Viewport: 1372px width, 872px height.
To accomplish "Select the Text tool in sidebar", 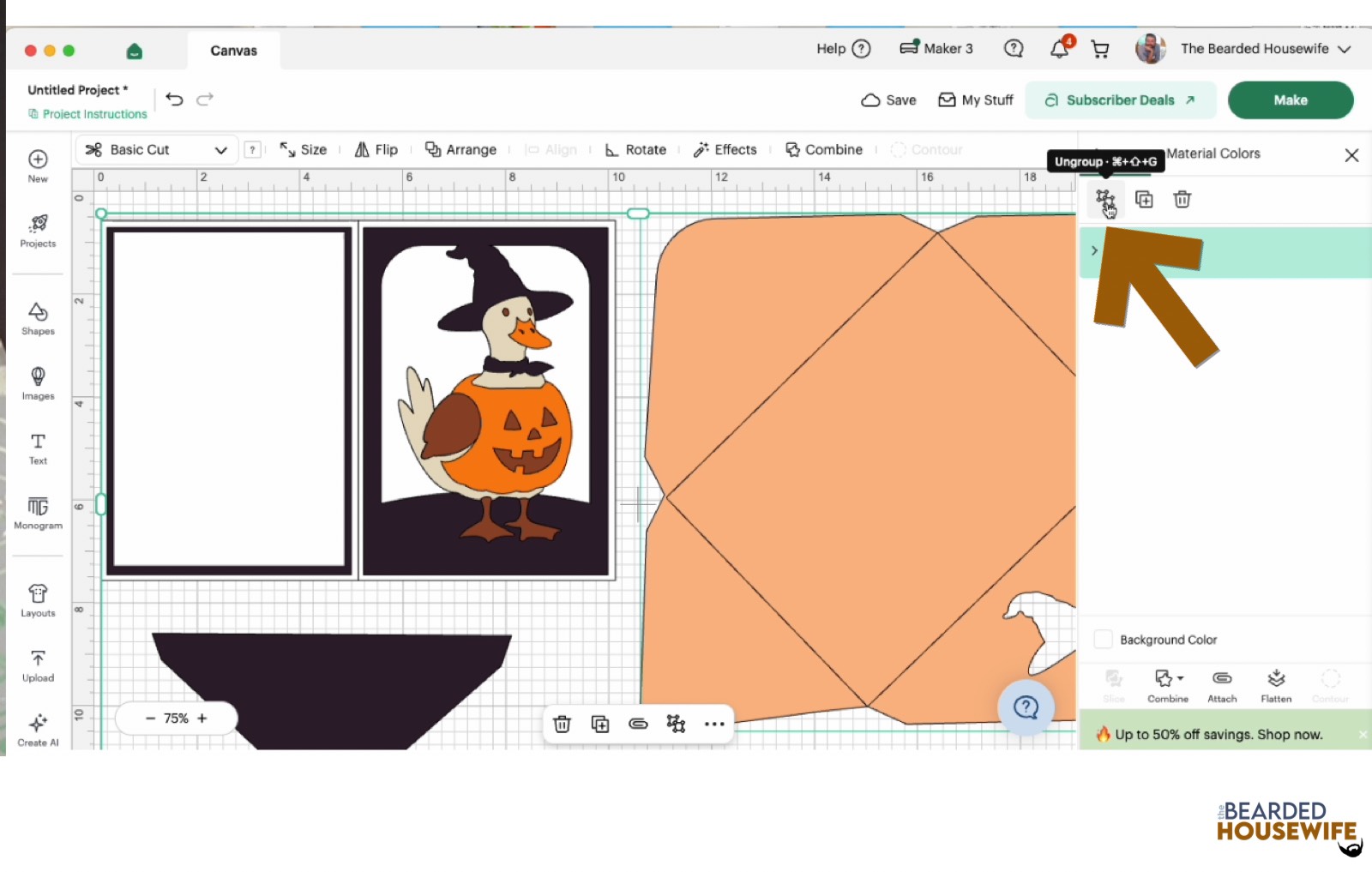I will point(38,448).
